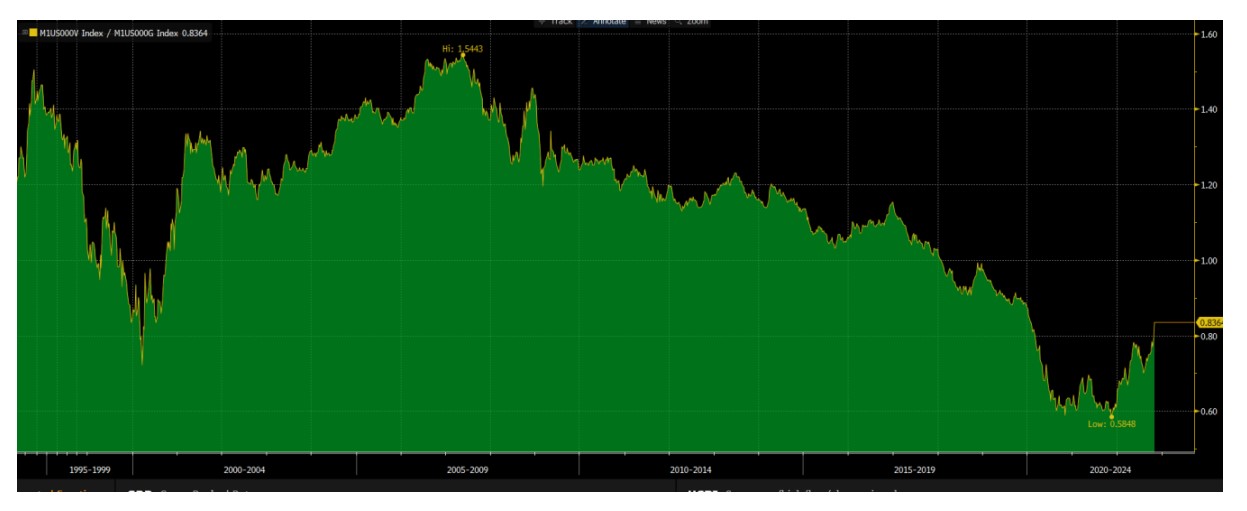This screenshot has height=511, width=1247.
Task: Select the 2000-2004 time axis segment
Action: [x=244, y=468]
